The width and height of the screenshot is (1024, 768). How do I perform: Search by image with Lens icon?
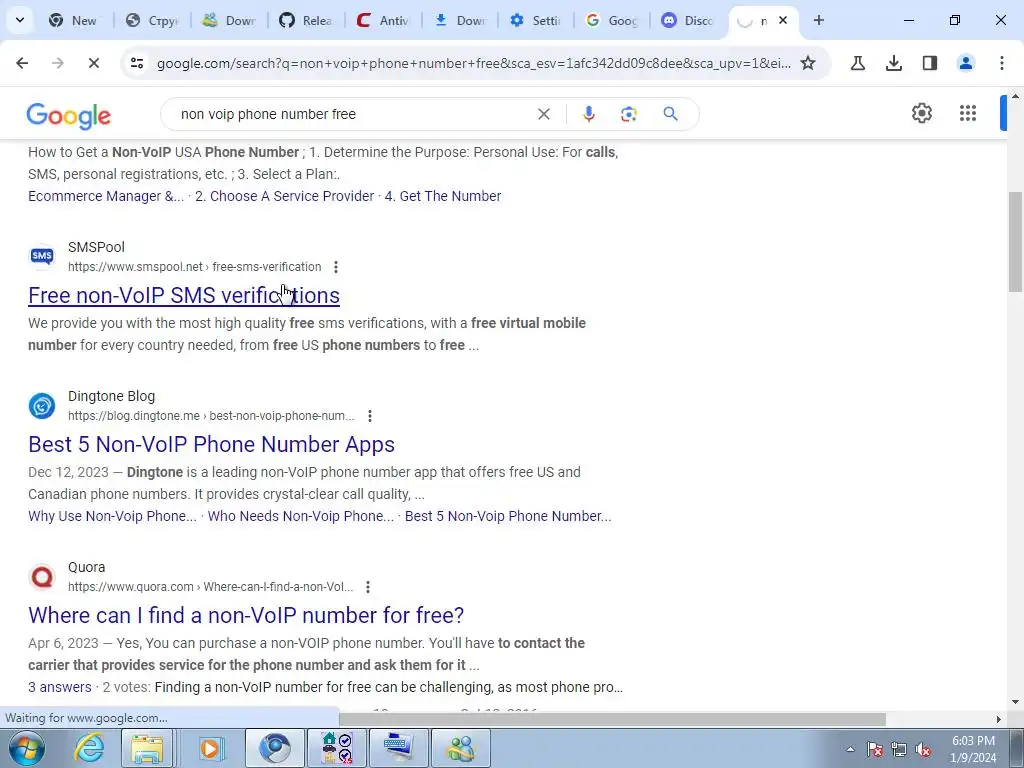[628, 114]
